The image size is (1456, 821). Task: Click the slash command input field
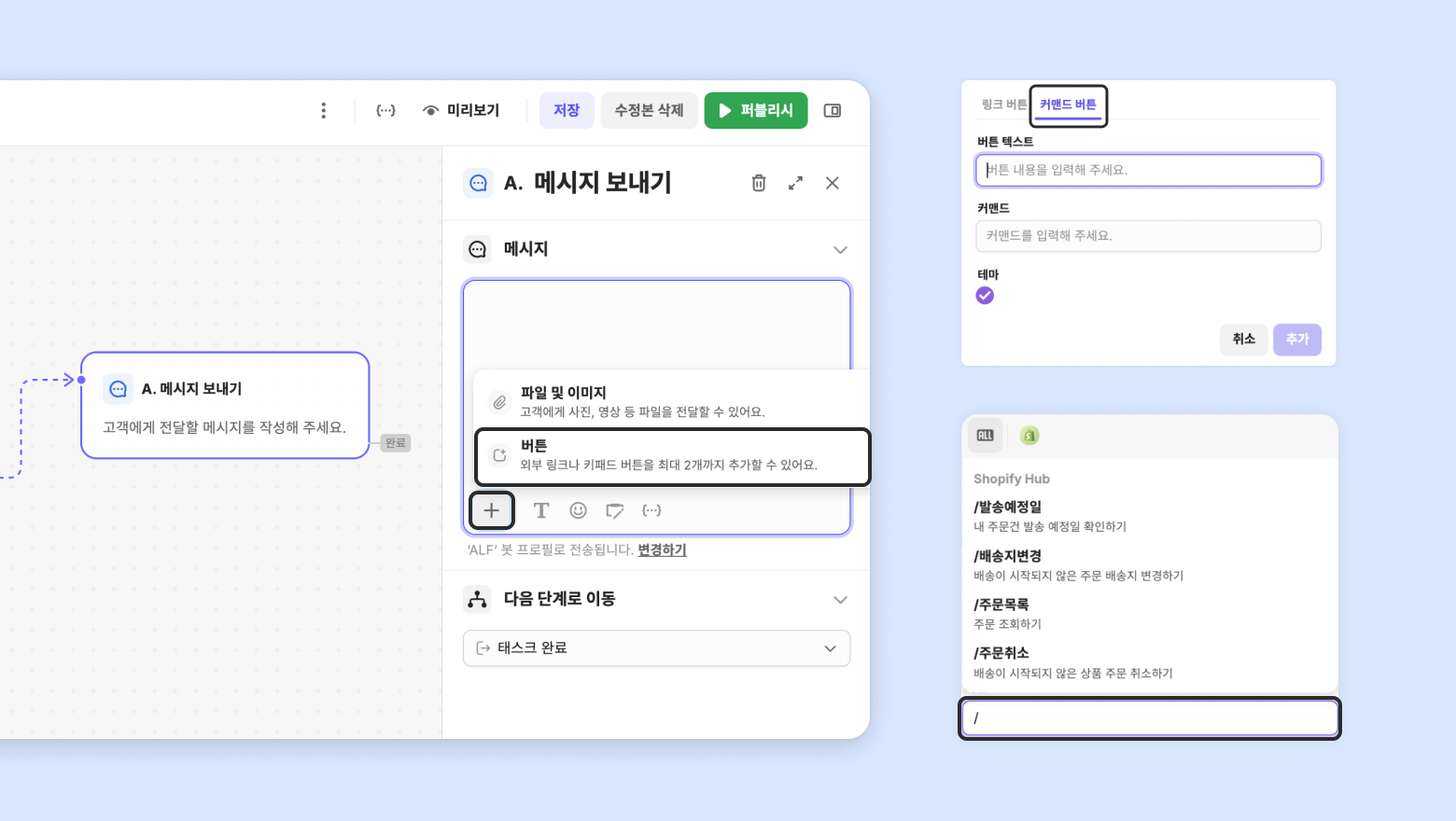[x=1150, y=718]
